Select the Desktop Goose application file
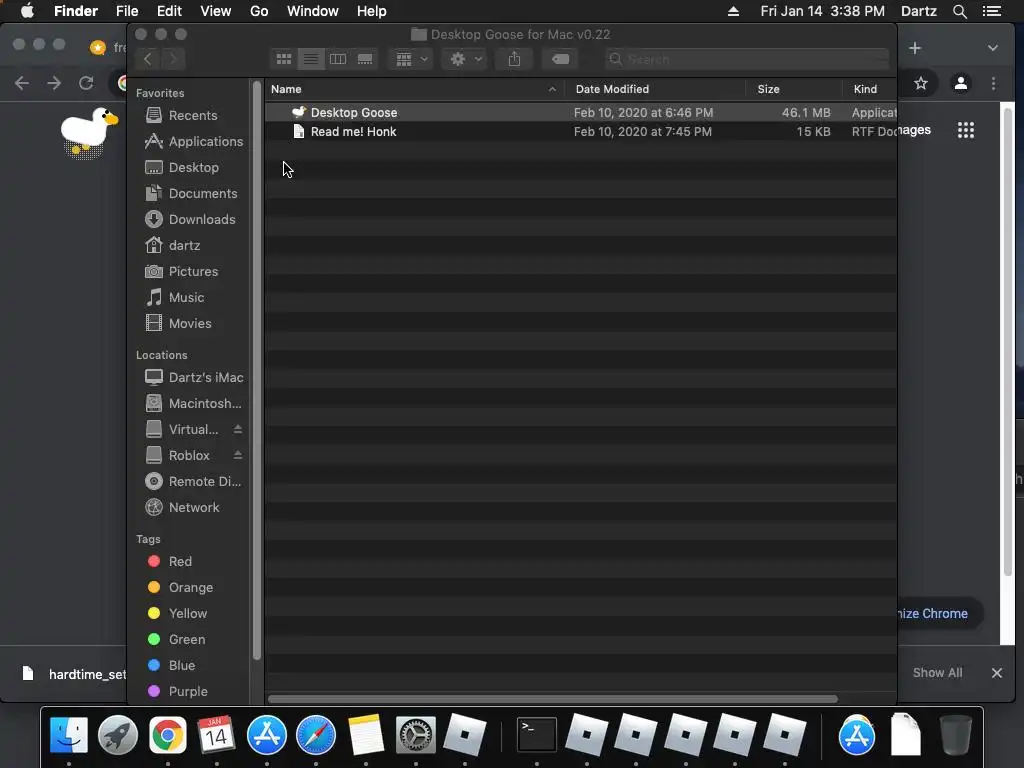This screenshot has height=768, width=1024. pos(581,112)
